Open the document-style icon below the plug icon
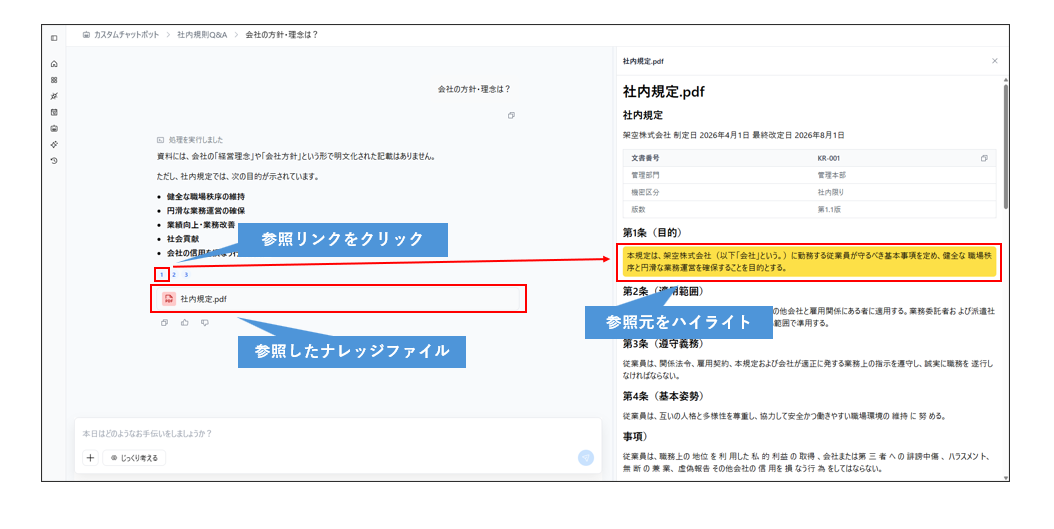 54,112
